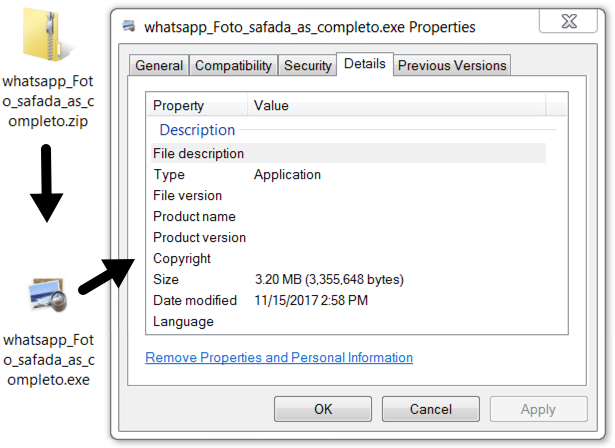Select the File description row
615x448 pixels.
(348, 153)
